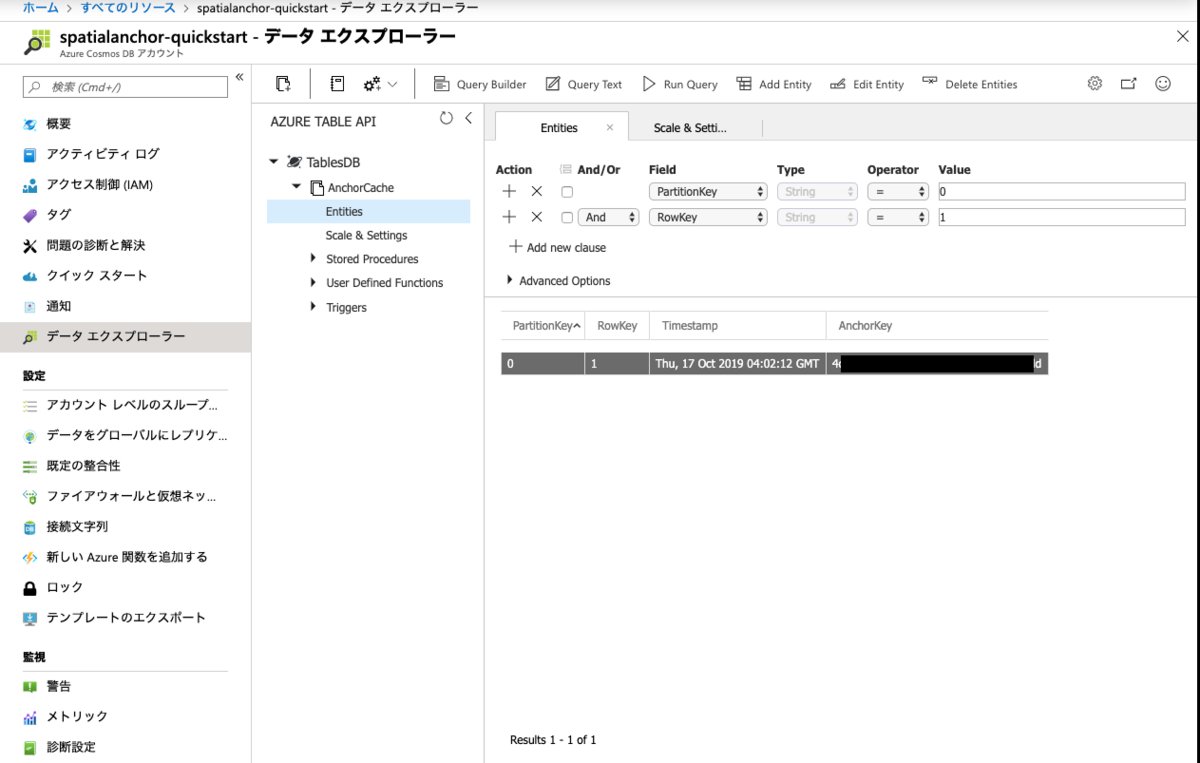Click Edit Entity

click(x=867, y=84)
